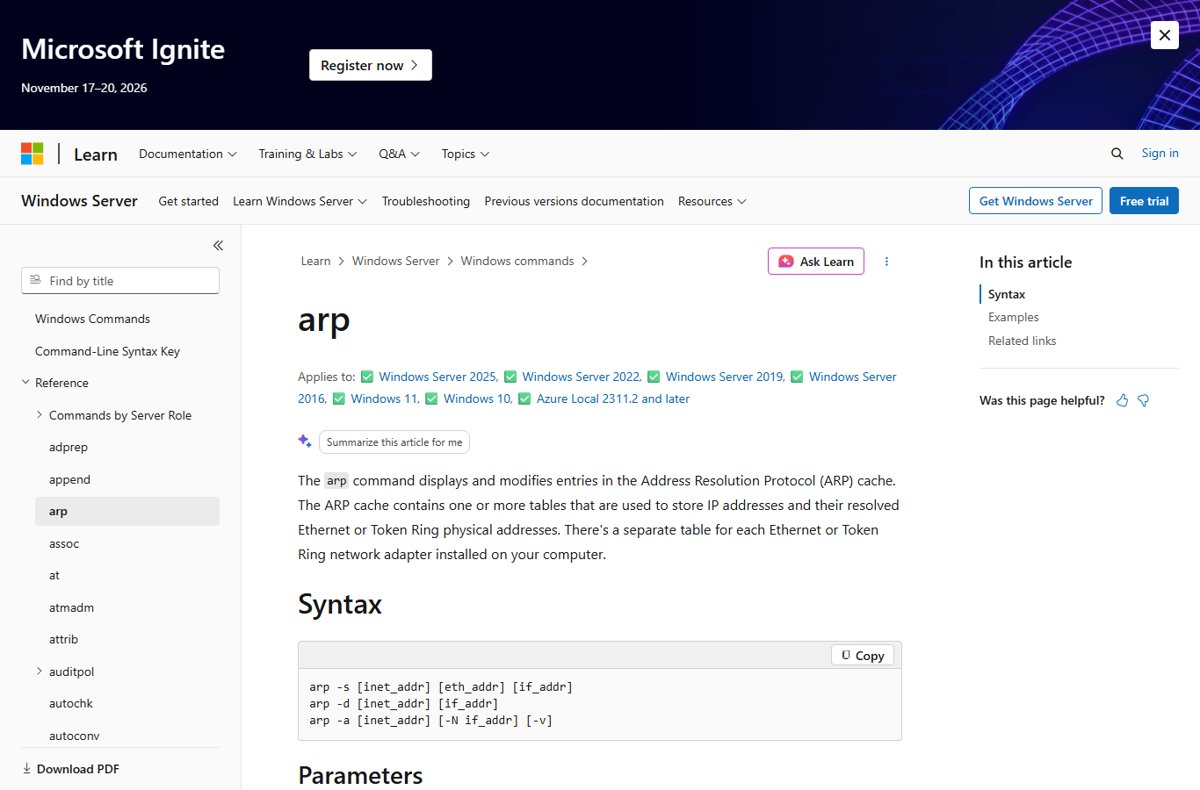
Task: Close the Microsoft Ignite banner
Action: pyautogui.click(x=1165, y=36)
